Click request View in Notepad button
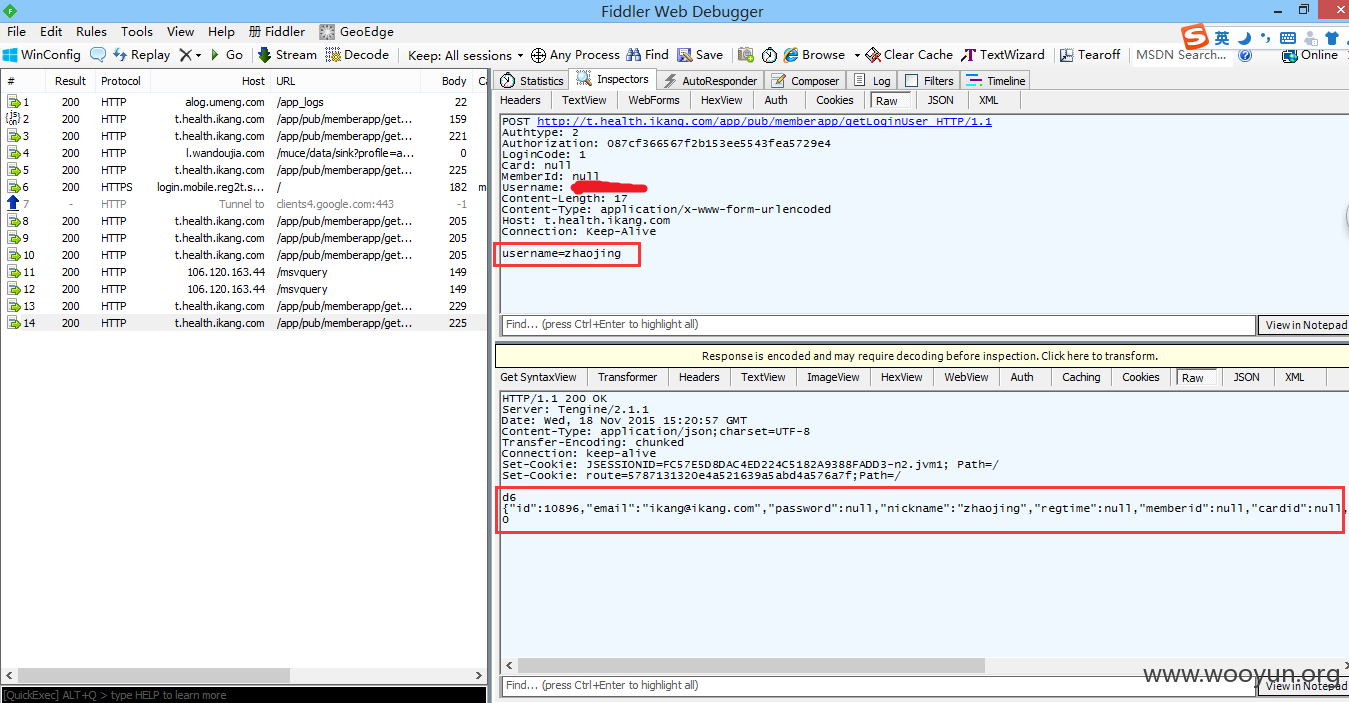1349x703 pixels. [x=1305, y=325]
